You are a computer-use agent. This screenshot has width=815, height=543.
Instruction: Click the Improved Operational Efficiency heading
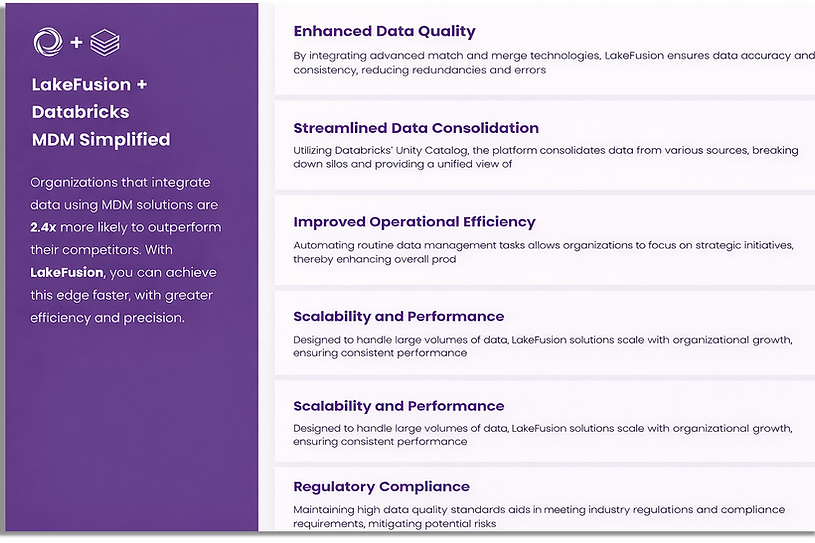click(414, 222)
